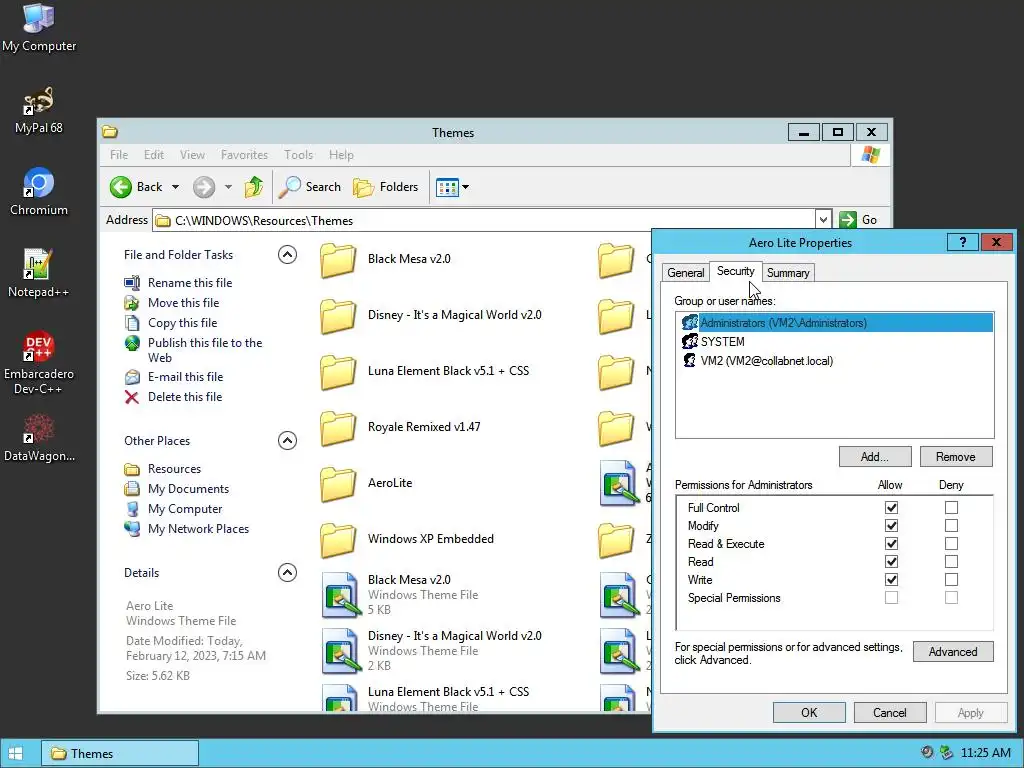Image resolution: width=1024 pixels, height=768 pixels.
Task: Toggle Allow checkbox for Modify
Action: click(891, 526)
